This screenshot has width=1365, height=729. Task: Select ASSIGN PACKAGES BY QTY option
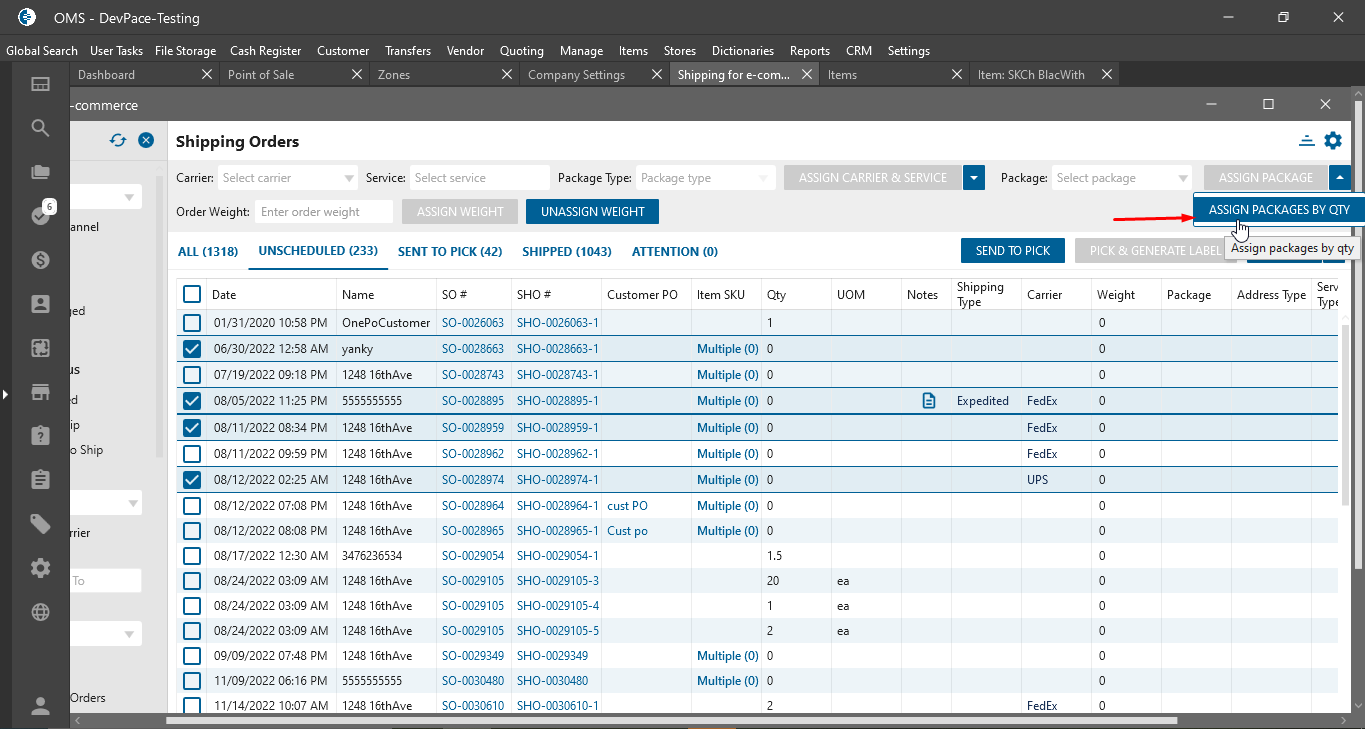1278,210
